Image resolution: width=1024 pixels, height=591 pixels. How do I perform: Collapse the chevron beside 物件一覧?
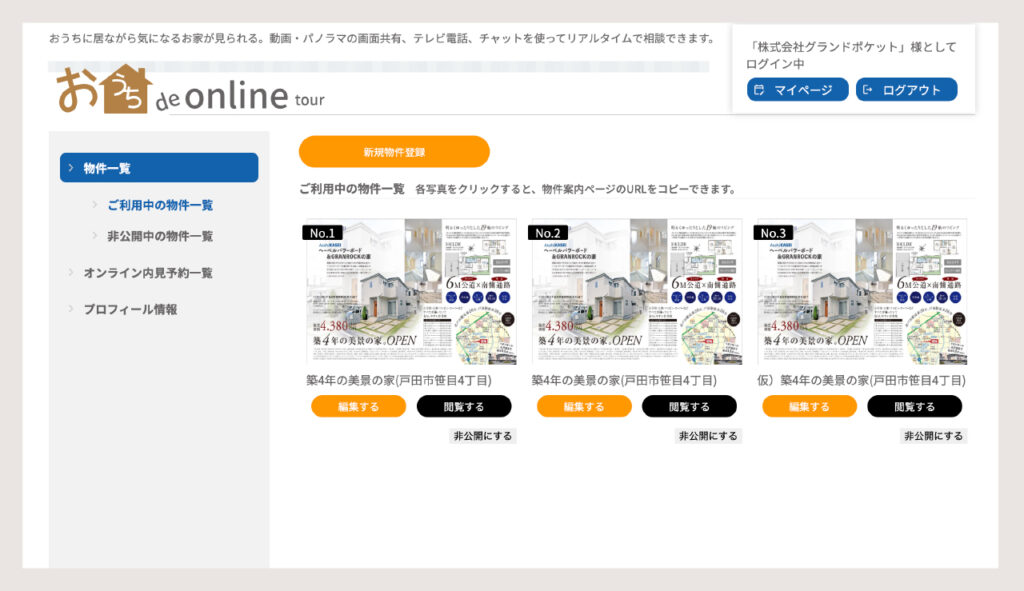pos(71,168)
